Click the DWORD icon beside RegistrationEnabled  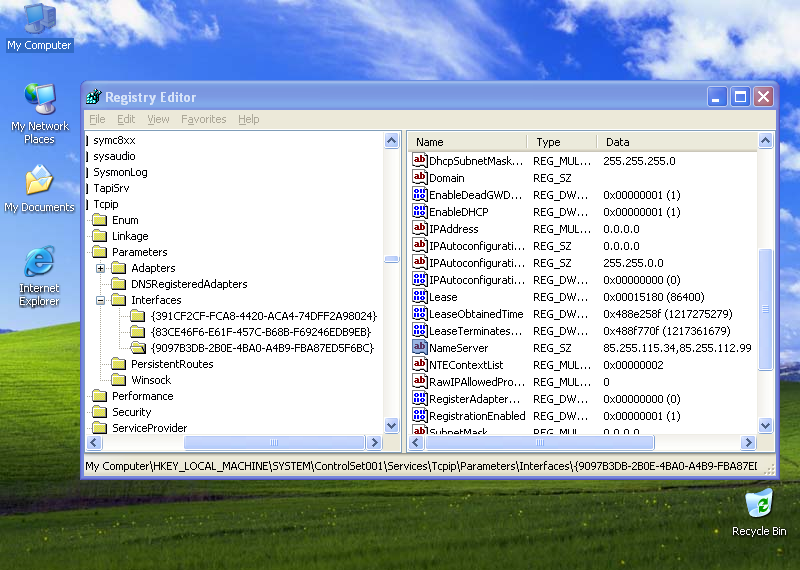pyautogui.click(x=419, y=415)
